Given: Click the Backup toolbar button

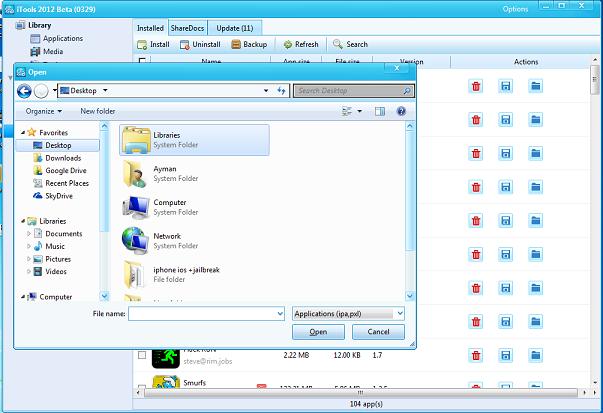Looking at the screenshot, I should point(249,45).
